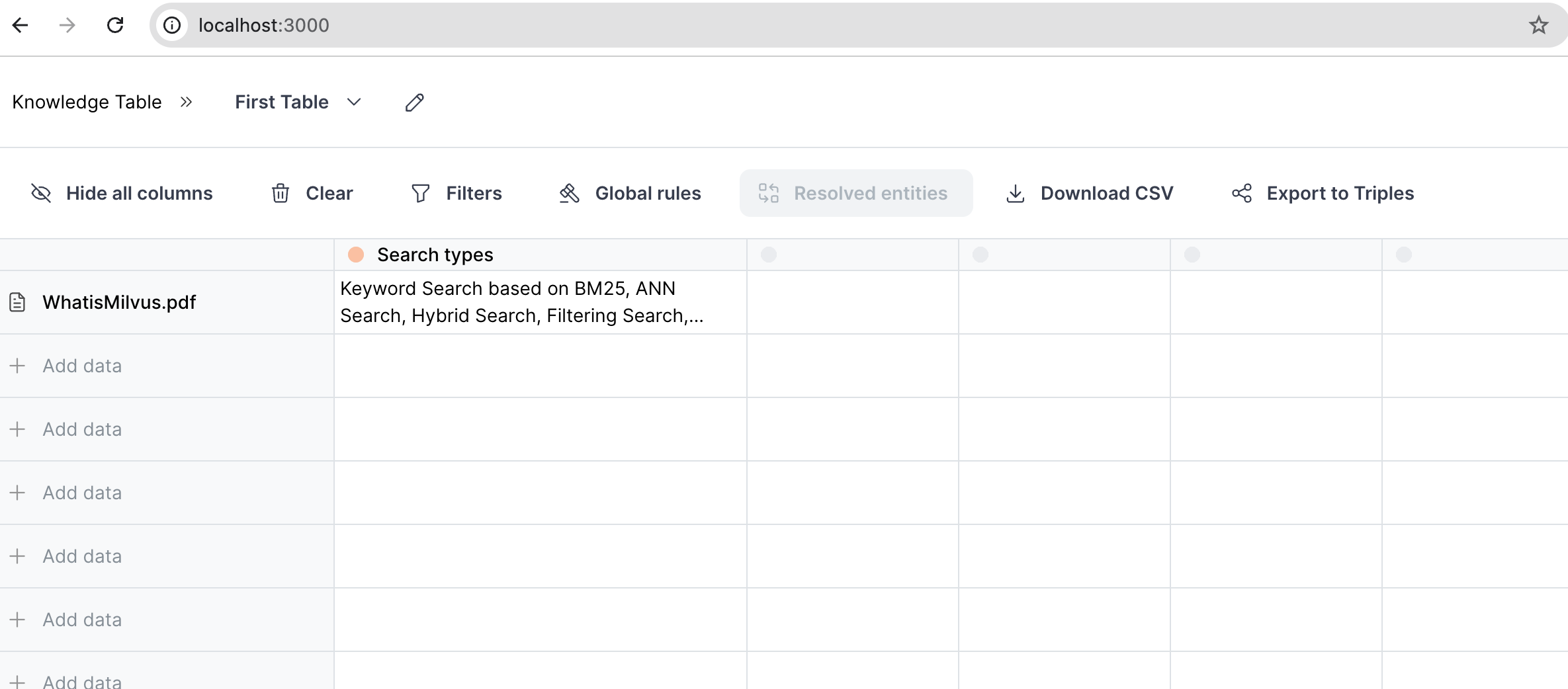Image resolution: width=1568 pixels, height=689 pixels.
Task: Click the pencil edit icon beside First Table
Action: 414,102
